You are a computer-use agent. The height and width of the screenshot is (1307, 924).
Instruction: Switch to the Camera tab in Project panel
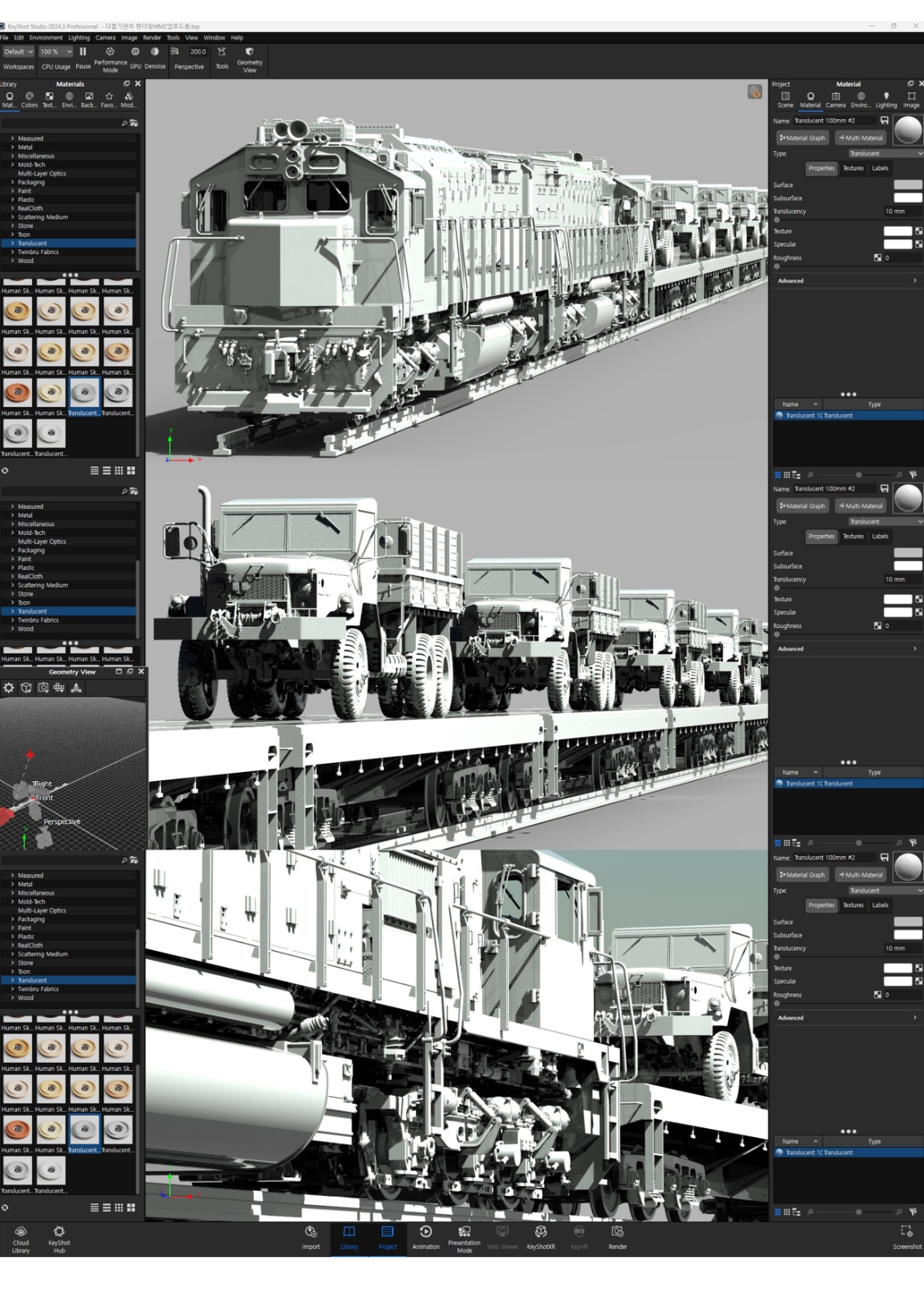835,99
